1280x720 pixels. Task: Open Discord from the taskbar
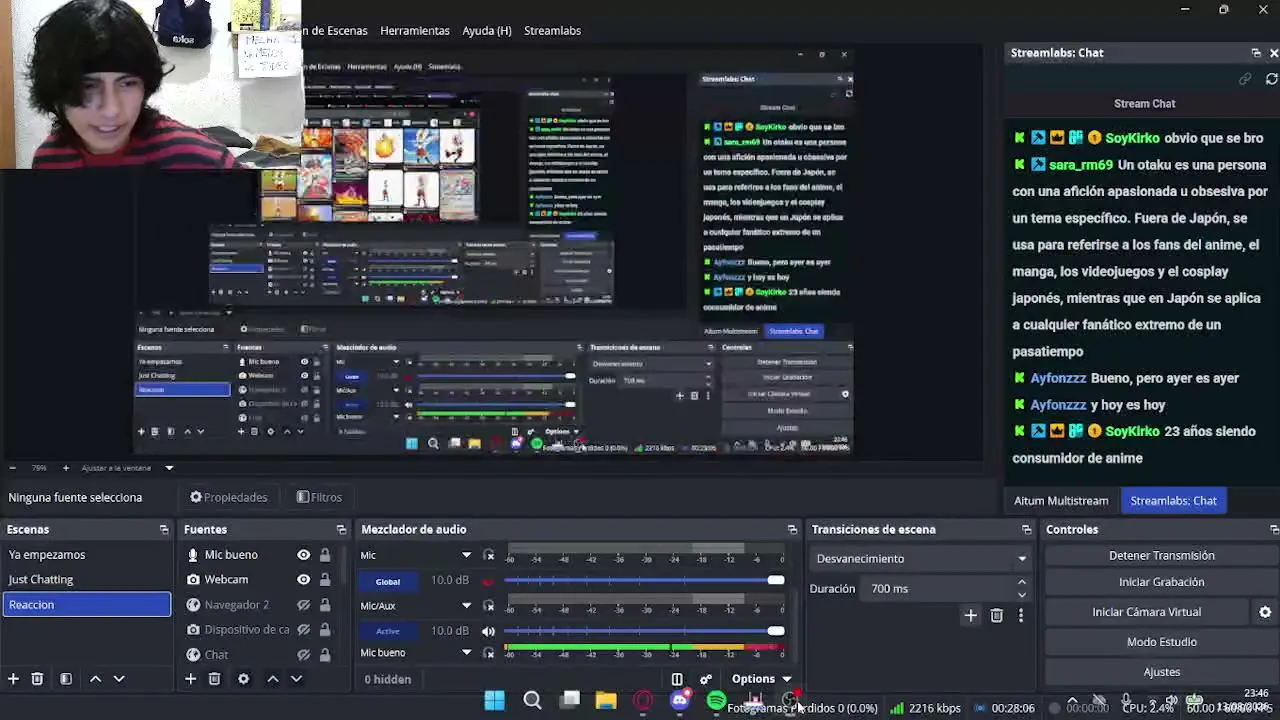(x=680, y=701)
